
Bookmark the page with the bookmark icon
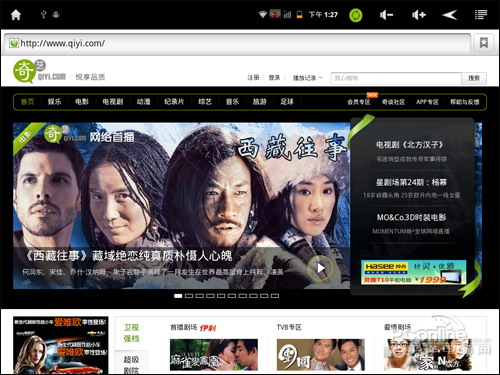pos(483,43)
